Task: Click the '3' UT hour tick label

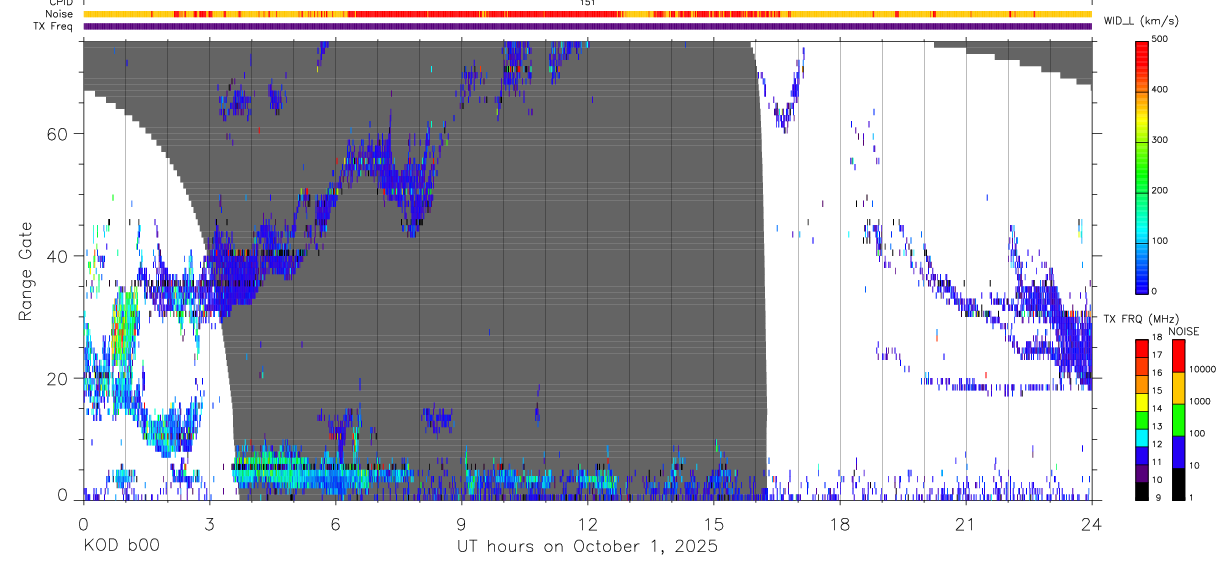Action: click(x=209, y=524)
